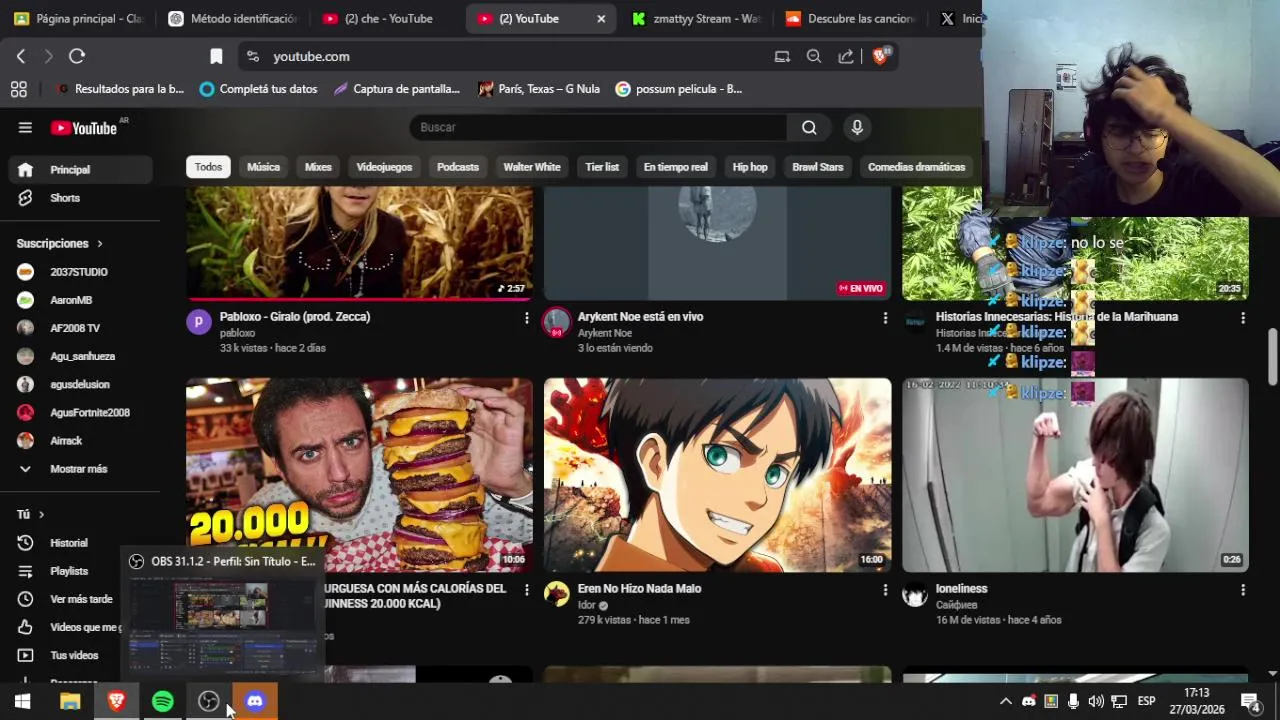Open options for Arykent Noe stream
Image resolution: width=1280 pixels, height=720 pixels.
884,318
